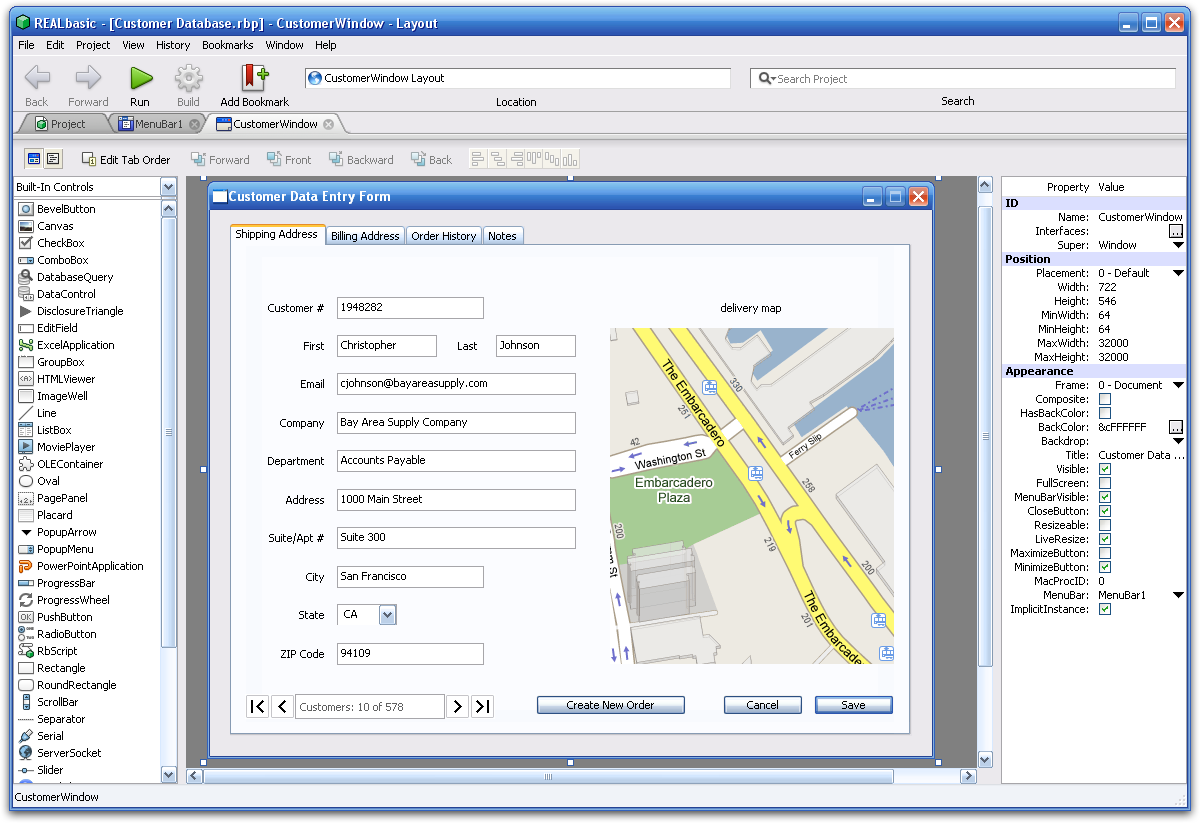Enable the Resizeable checkbox
The height and width of the screenshot is (823, 1200).
coord(1105,525)
